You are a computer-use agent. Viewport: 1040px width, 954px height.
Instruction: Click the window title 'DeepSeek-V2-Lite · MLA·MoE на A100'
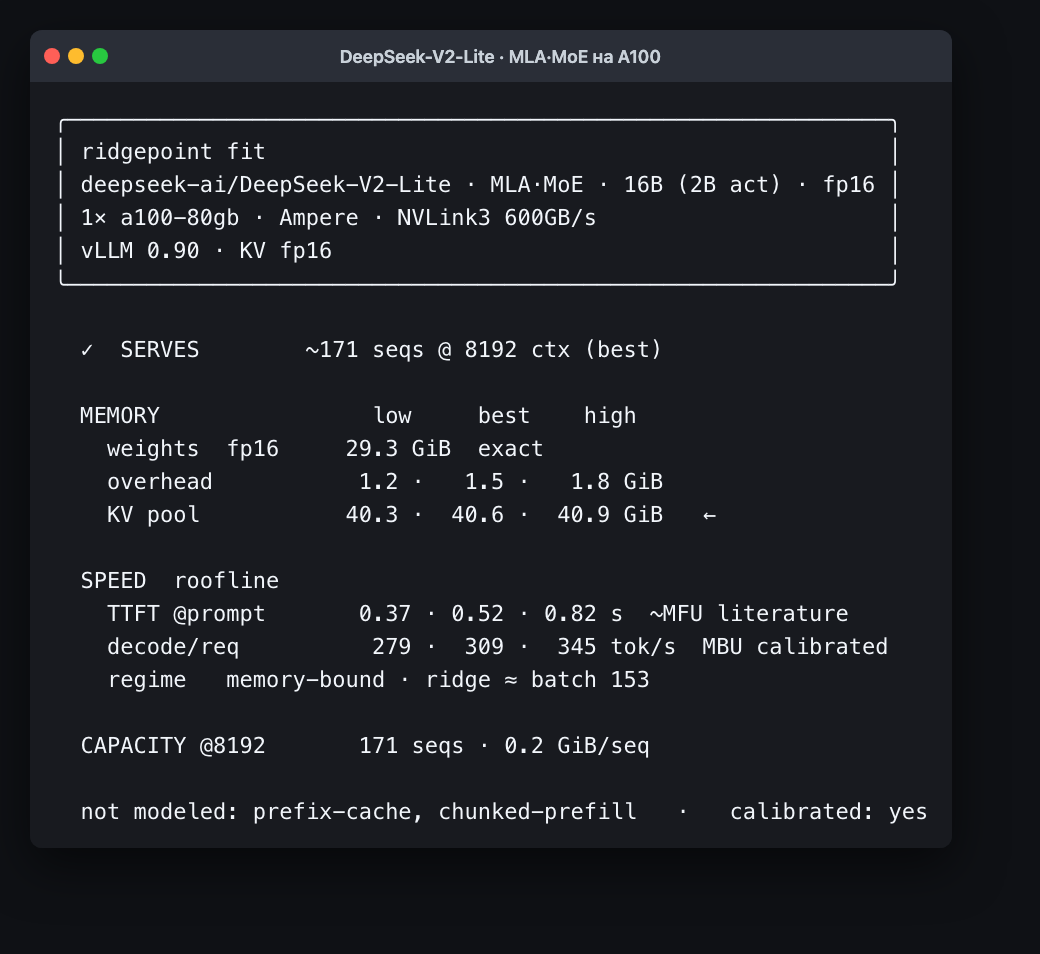[500, 57]
